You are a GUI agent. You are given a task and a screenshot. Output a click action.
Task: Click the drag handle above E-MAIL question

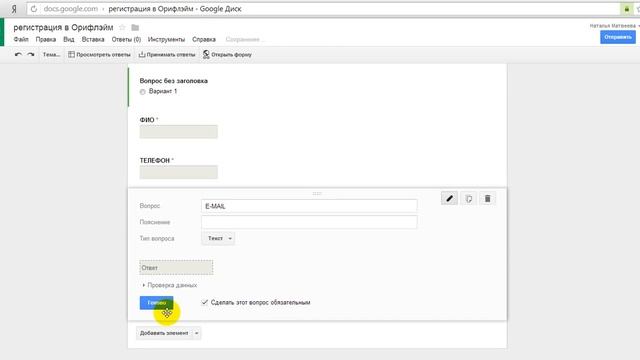317,193
